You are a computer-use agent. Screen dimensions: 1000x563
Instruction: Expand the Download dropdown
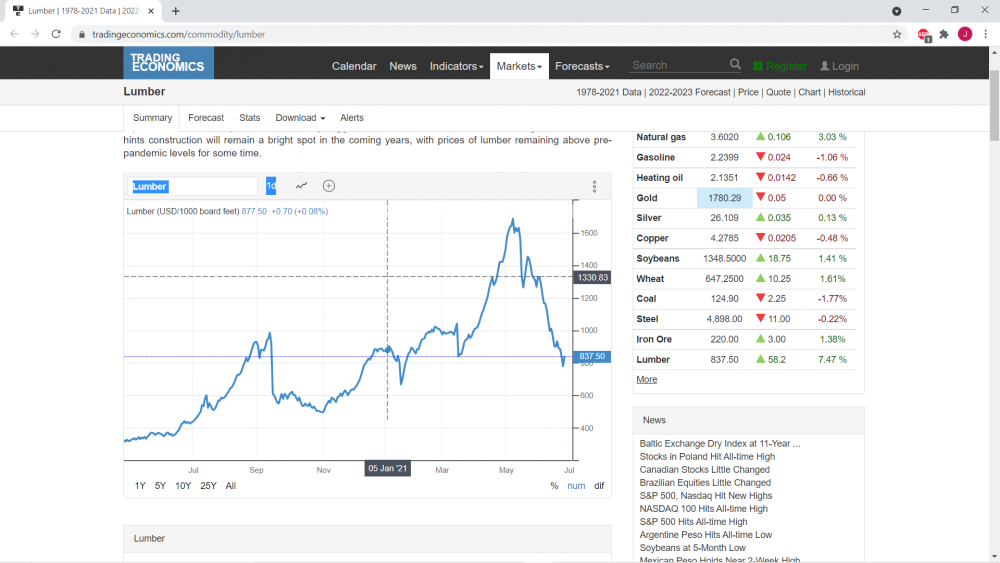pos(300,118)
